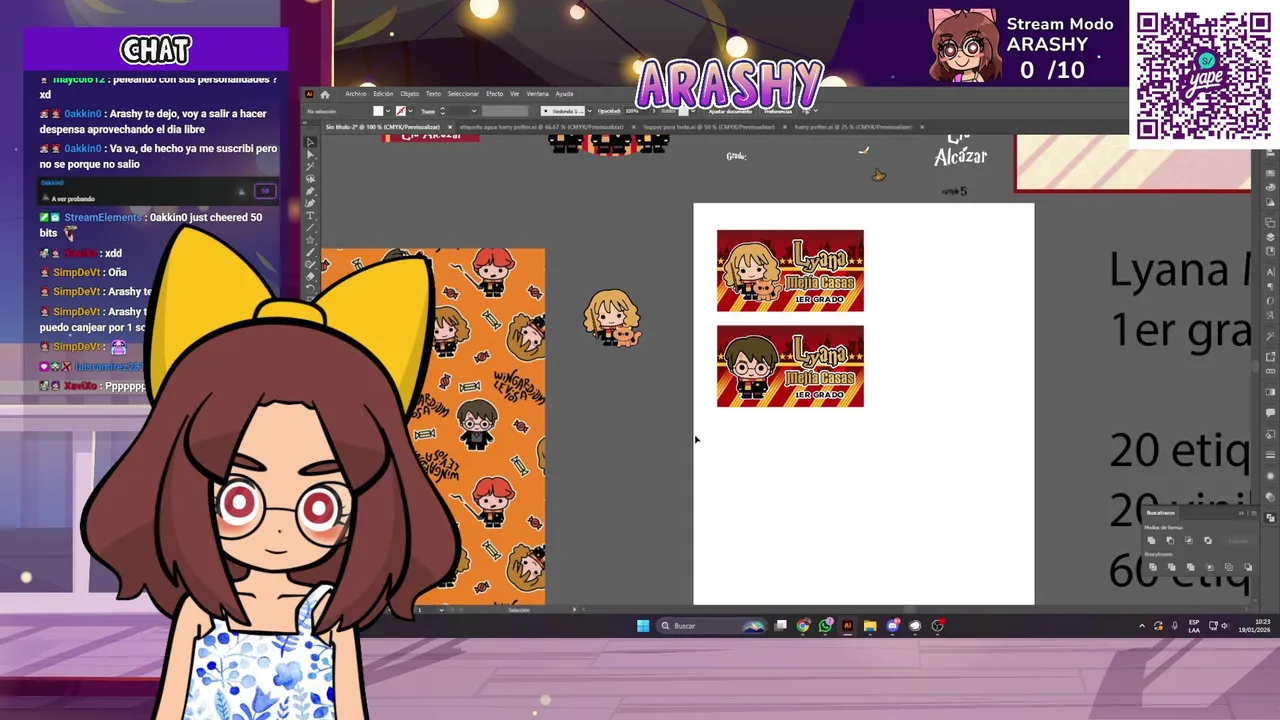1280x720 pixels.
Task: Click the Preferencias button
Action: pyautogui.click(x=777, y=111)
